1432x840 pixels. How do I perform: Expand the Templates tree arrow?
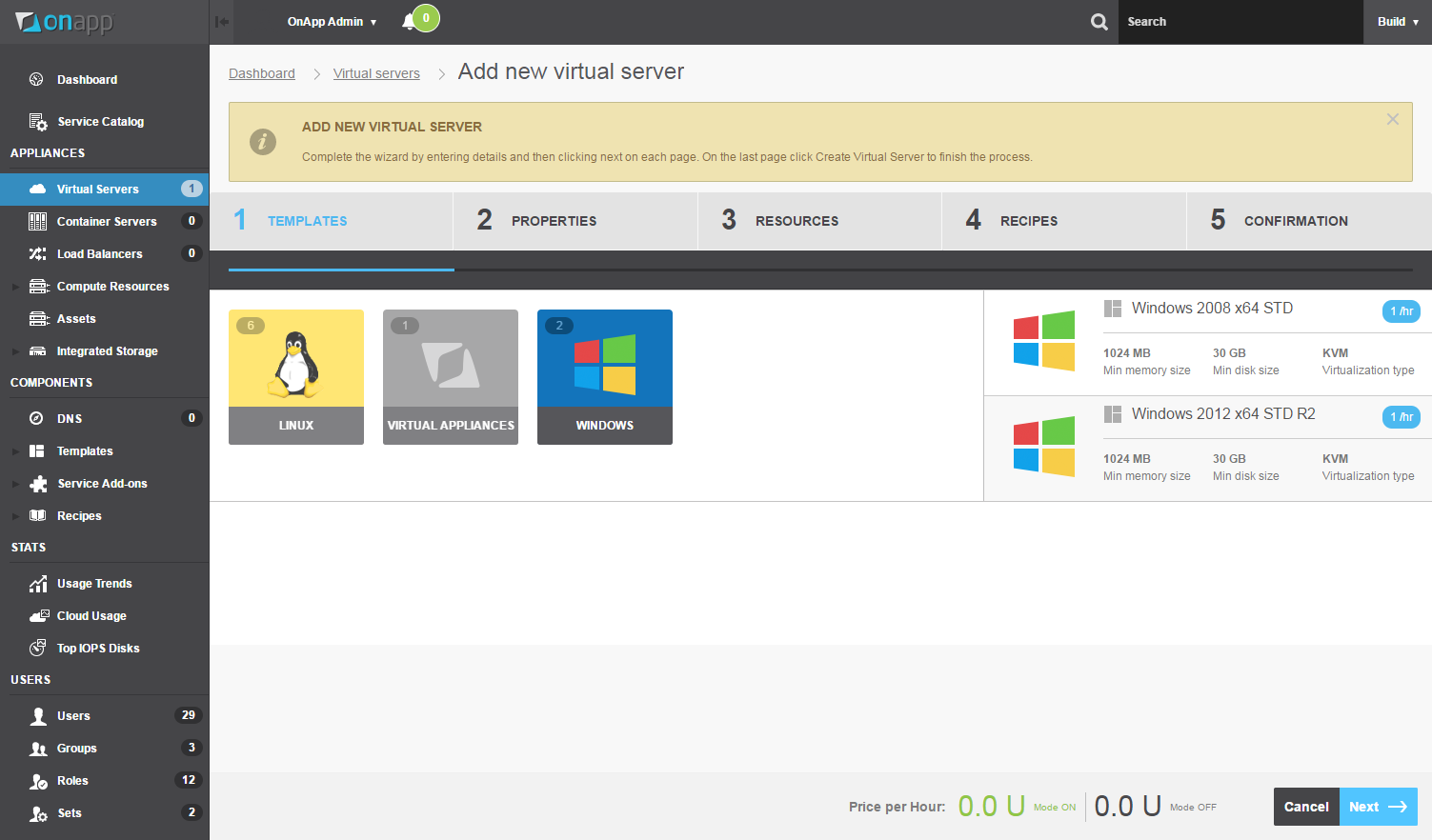15,450
